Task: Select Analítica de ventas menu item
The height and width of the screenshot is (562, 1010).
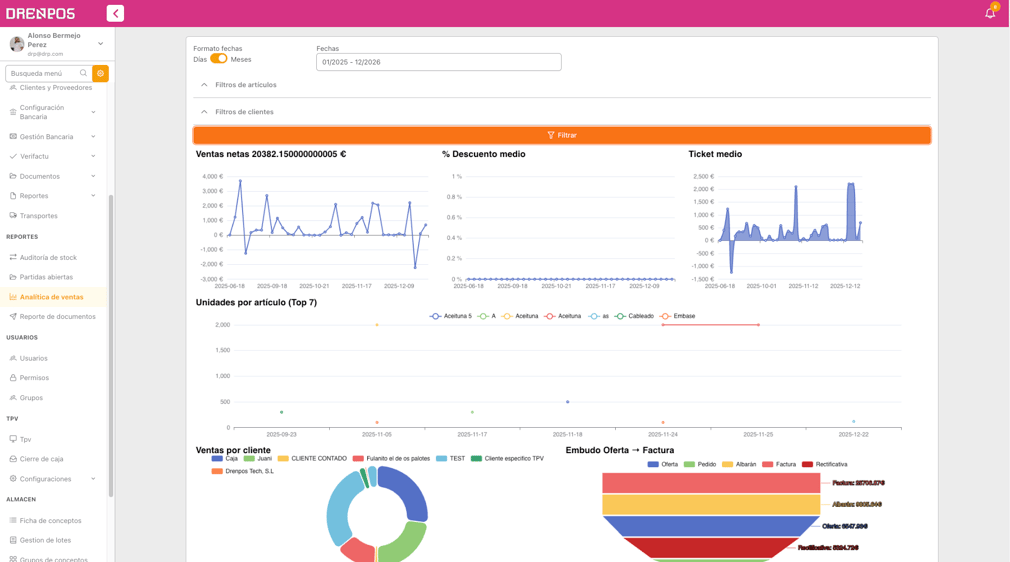Action: click(52, 297)
